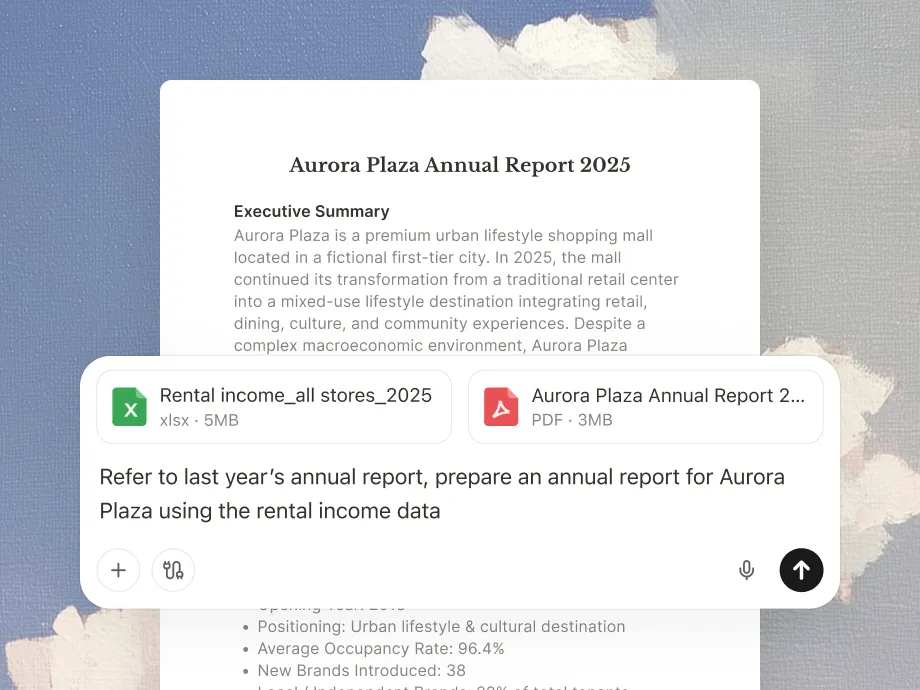Open the Aurora Plaza Annual Report PDF attachment
920x690 pixels.
coord(667,396)
